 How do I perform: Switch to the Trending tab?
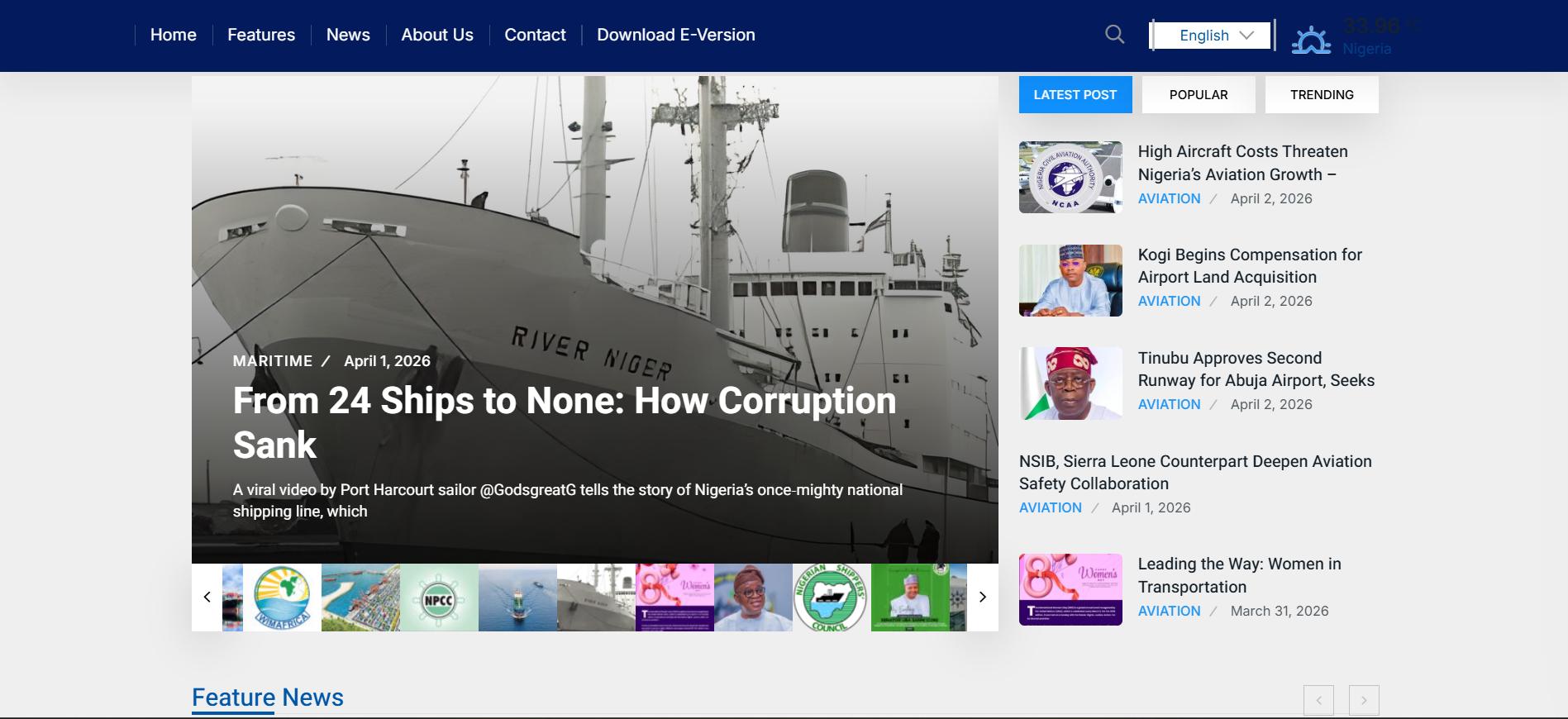click(1321, 95)
